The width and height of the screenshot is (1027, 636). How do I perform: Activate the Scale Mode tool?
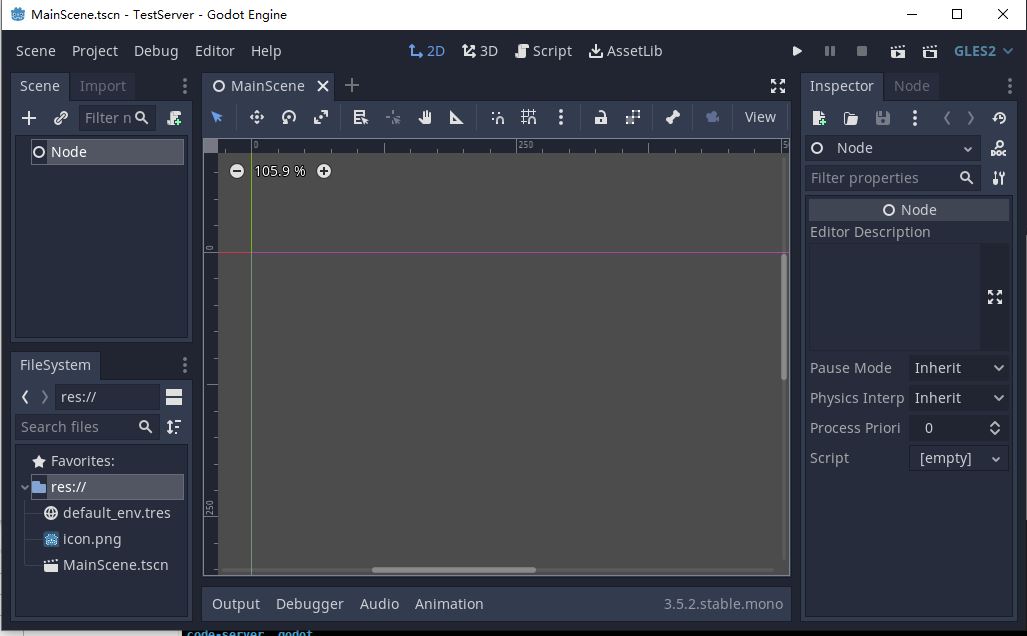[321, 117]
